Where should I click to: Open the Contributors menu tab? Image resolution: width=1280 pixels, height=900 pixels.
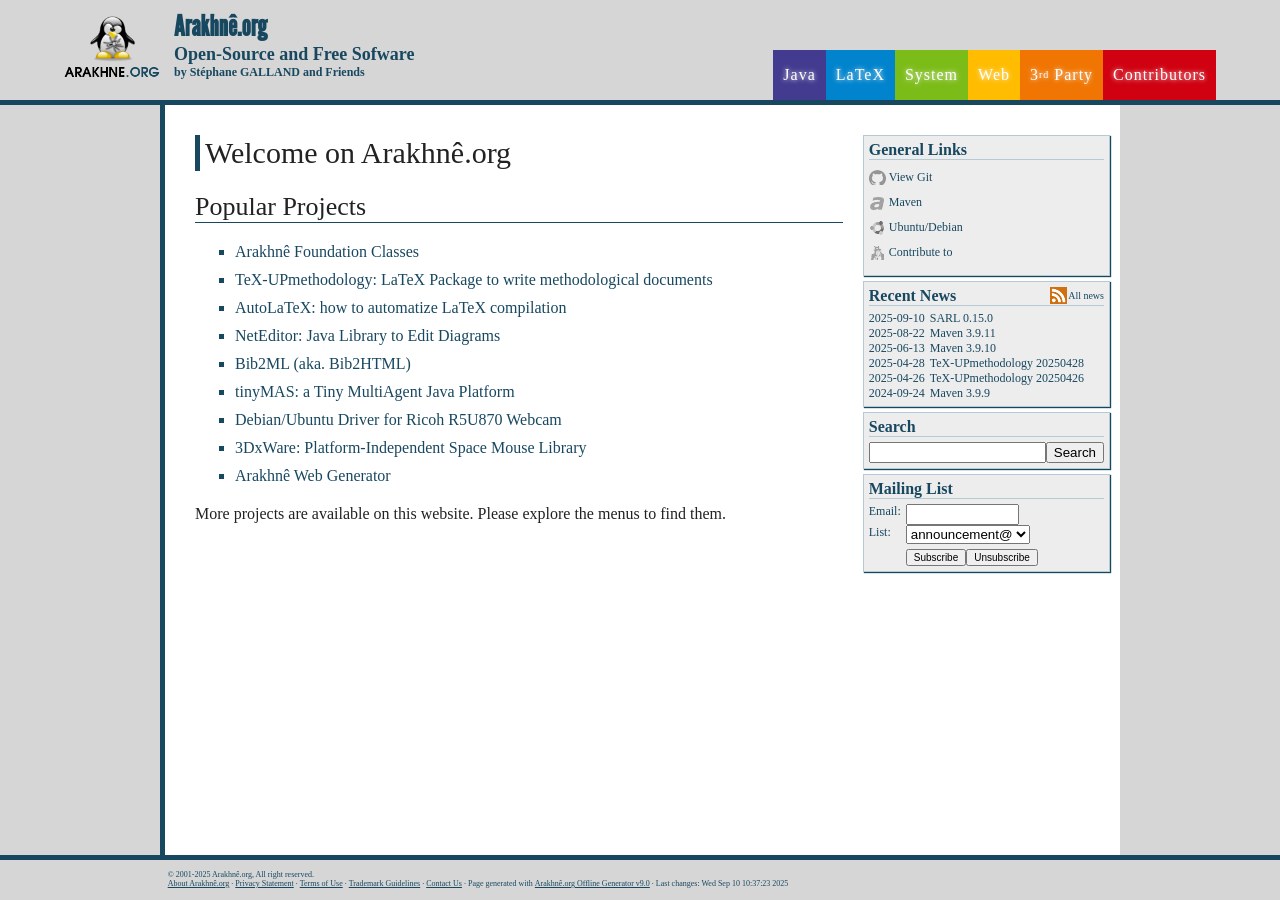click(x=1159, y=75)
